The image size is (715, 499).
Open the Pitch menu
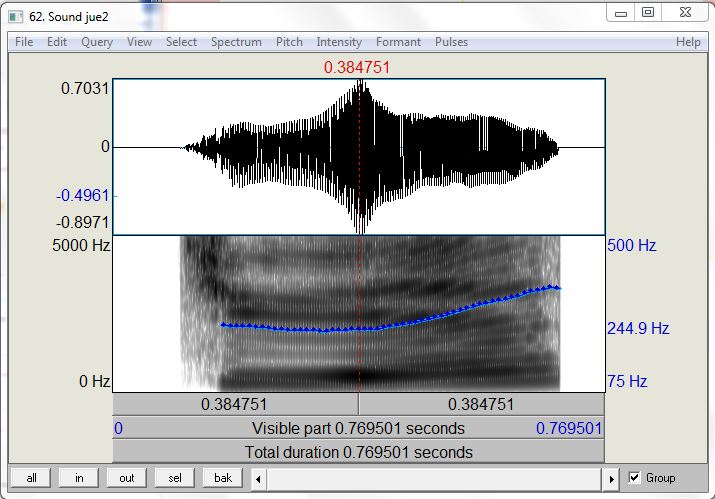pos(289,42)
